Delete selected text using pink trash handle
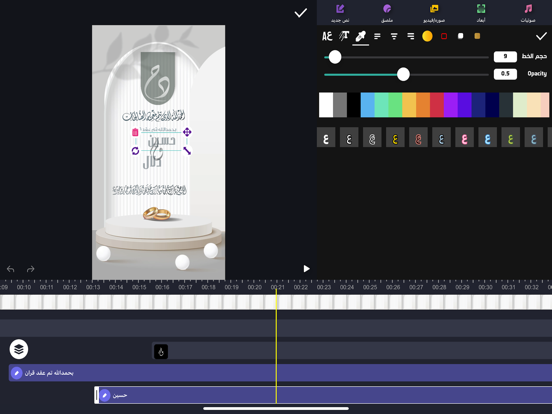 pos(135,132)
